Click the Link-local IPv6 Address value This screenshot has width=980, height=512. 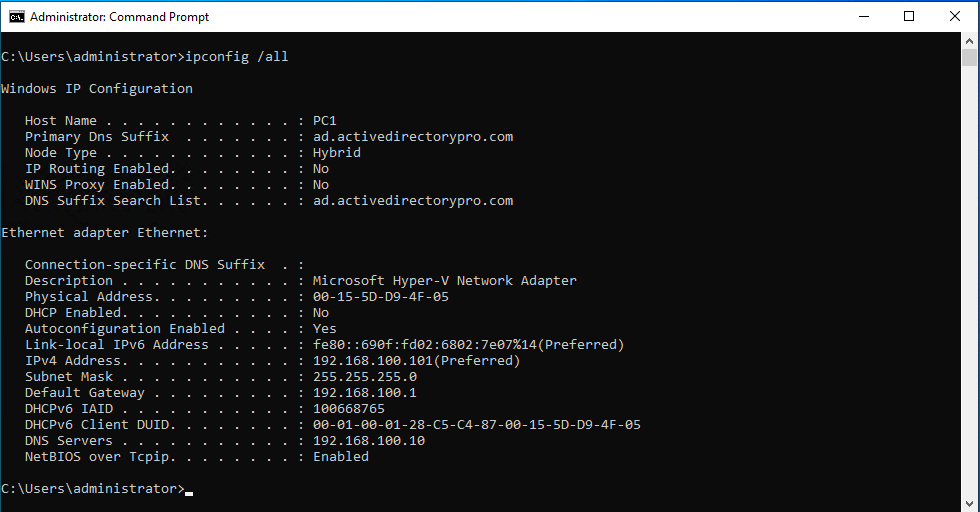pyautogui.click(x=468, y=345)
